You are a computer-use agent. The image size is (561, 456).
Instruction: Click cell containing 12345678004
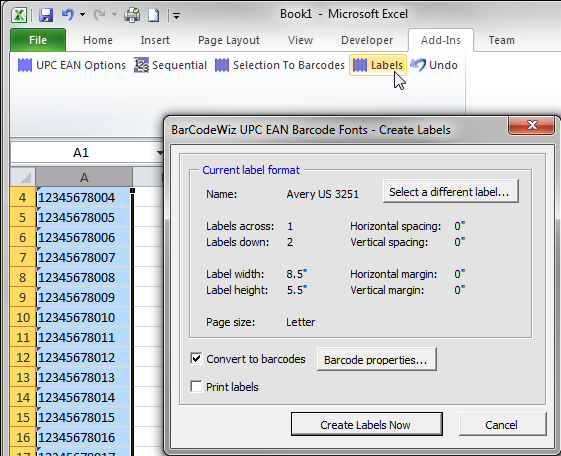pos(84,197)
